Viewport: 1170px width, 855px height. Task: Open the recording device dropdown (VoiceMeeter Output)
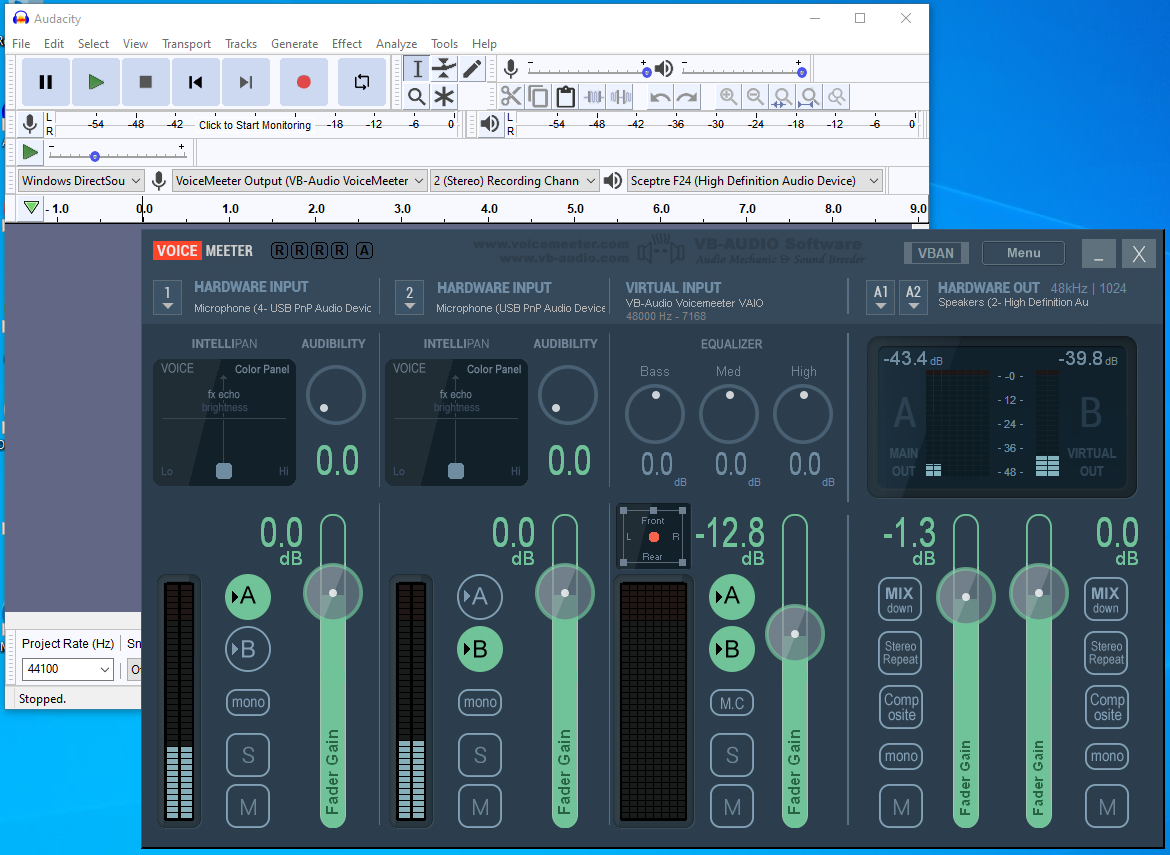click(x=299, y=181)
